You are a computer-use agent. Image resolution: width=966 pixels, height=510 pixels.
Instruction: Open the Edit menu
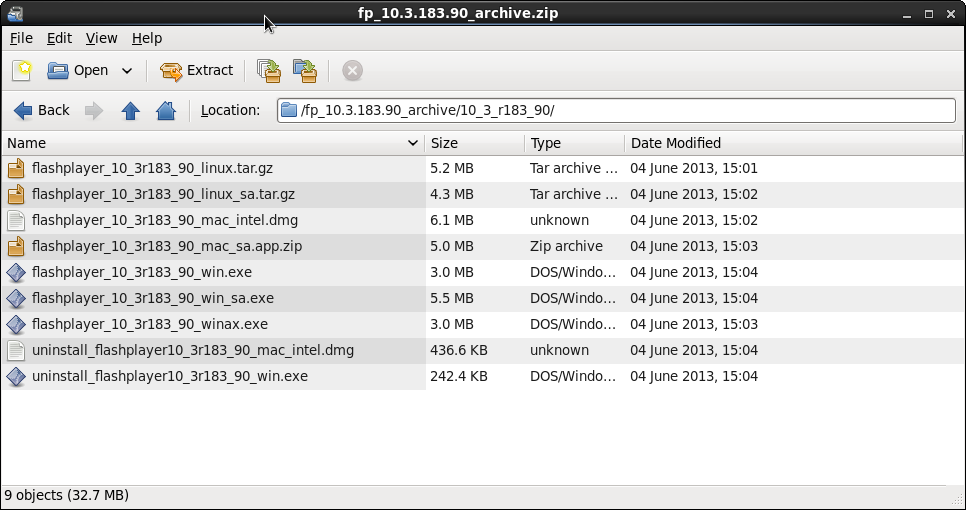pos(59,38)
